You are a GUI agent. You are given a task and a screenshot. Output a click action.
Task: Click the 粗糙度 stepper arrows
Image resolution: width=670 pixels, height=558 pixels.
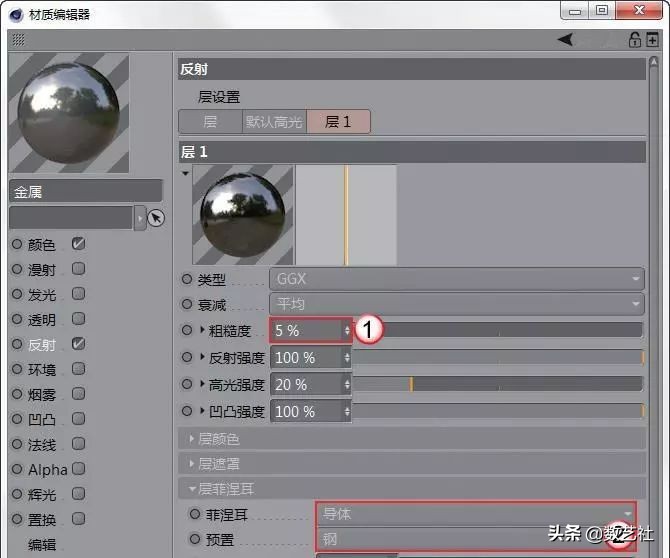point(347,330)
